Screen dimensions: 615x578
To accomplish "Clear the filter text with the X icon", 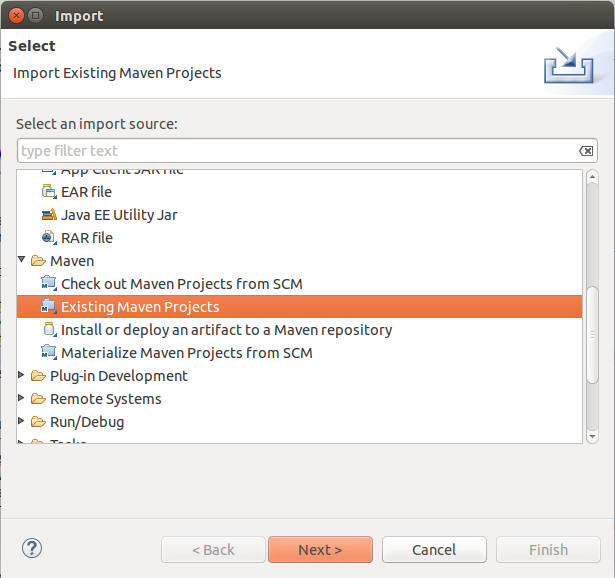I will pyautogui.click(x=586, y=151).
